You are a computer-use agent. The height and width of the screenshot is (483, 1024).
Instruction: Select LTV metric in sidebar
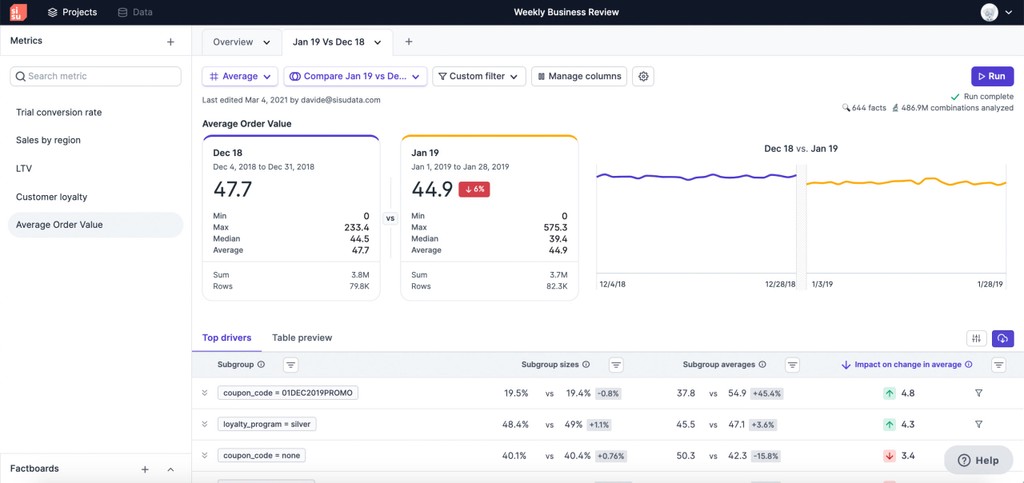(24, 169)
